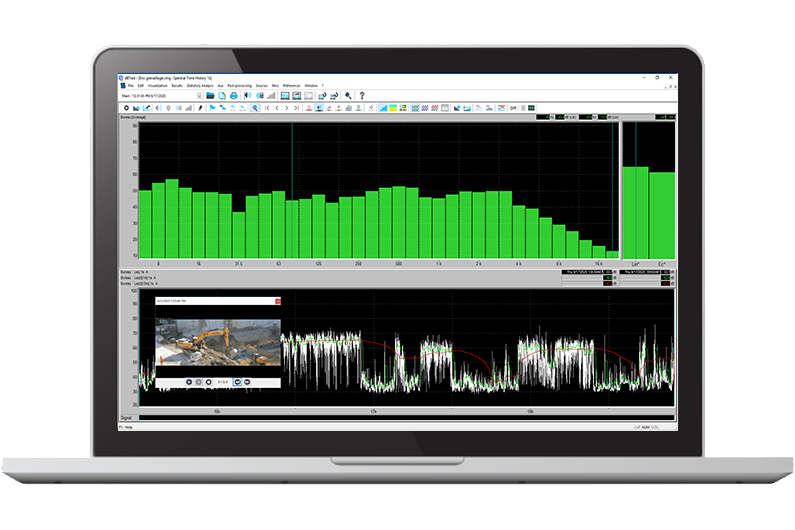795x530 pixels.
Task: Jump to first record arrow icon
Action: tap(268, 107)
